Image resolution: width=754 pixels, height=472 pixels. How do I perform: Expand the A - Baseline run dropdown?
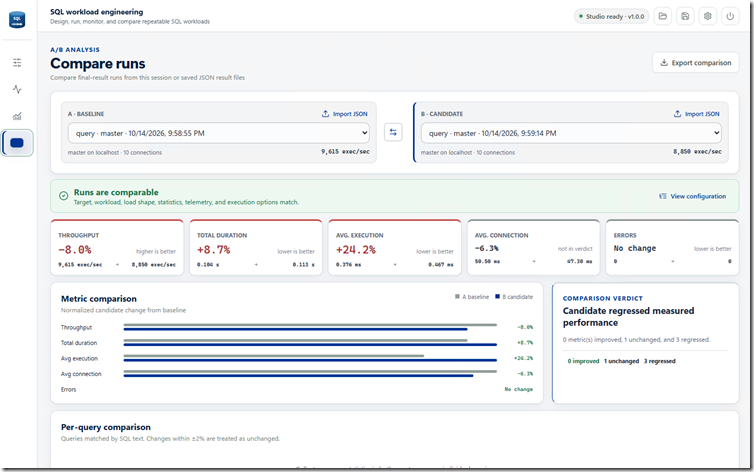click(219, 133)
